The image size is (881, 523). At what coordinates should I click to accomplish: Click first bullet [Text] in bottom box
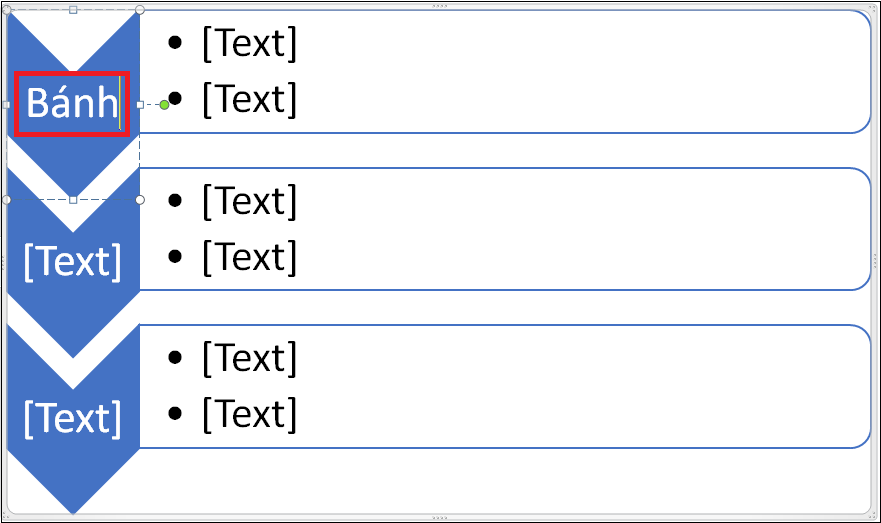point(249,358)
